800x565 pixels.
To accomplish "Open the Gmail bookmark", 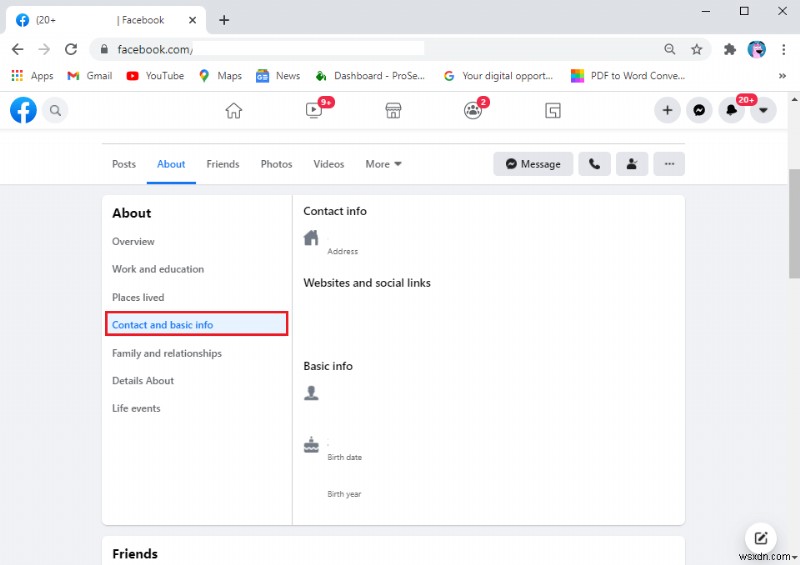I will pyautogui.click(x=90, y=76).
